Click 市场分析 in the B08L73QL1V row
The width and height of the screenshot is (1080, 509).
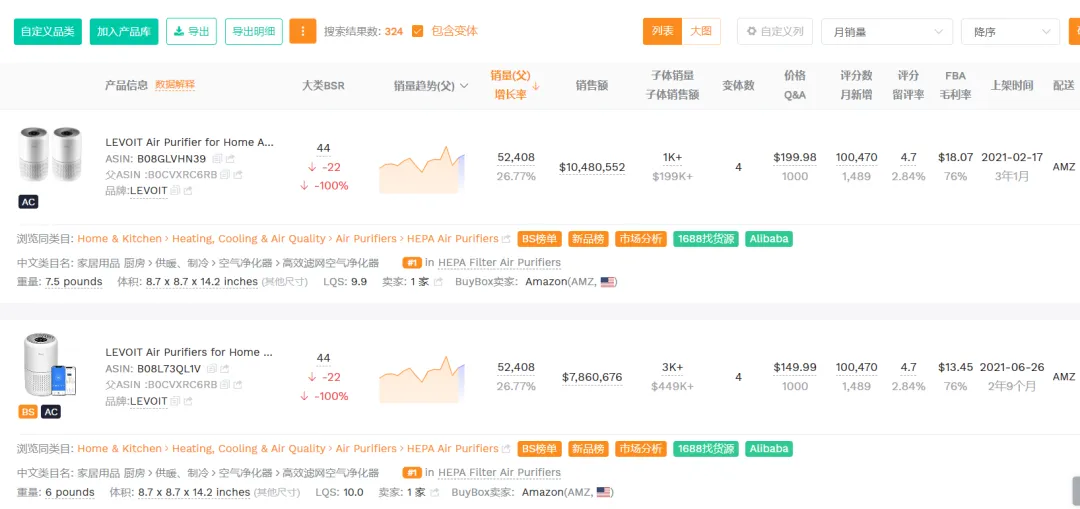(x=641, y=449)
